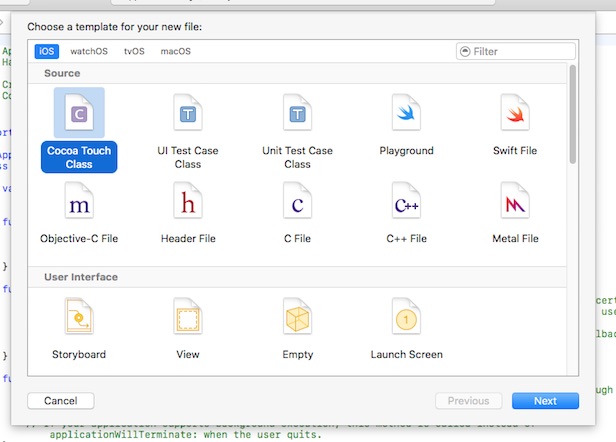Select the Storyboard template icon
Image resolution: width=616 pixels, height=442 pixels.
(x=79, y=316)
